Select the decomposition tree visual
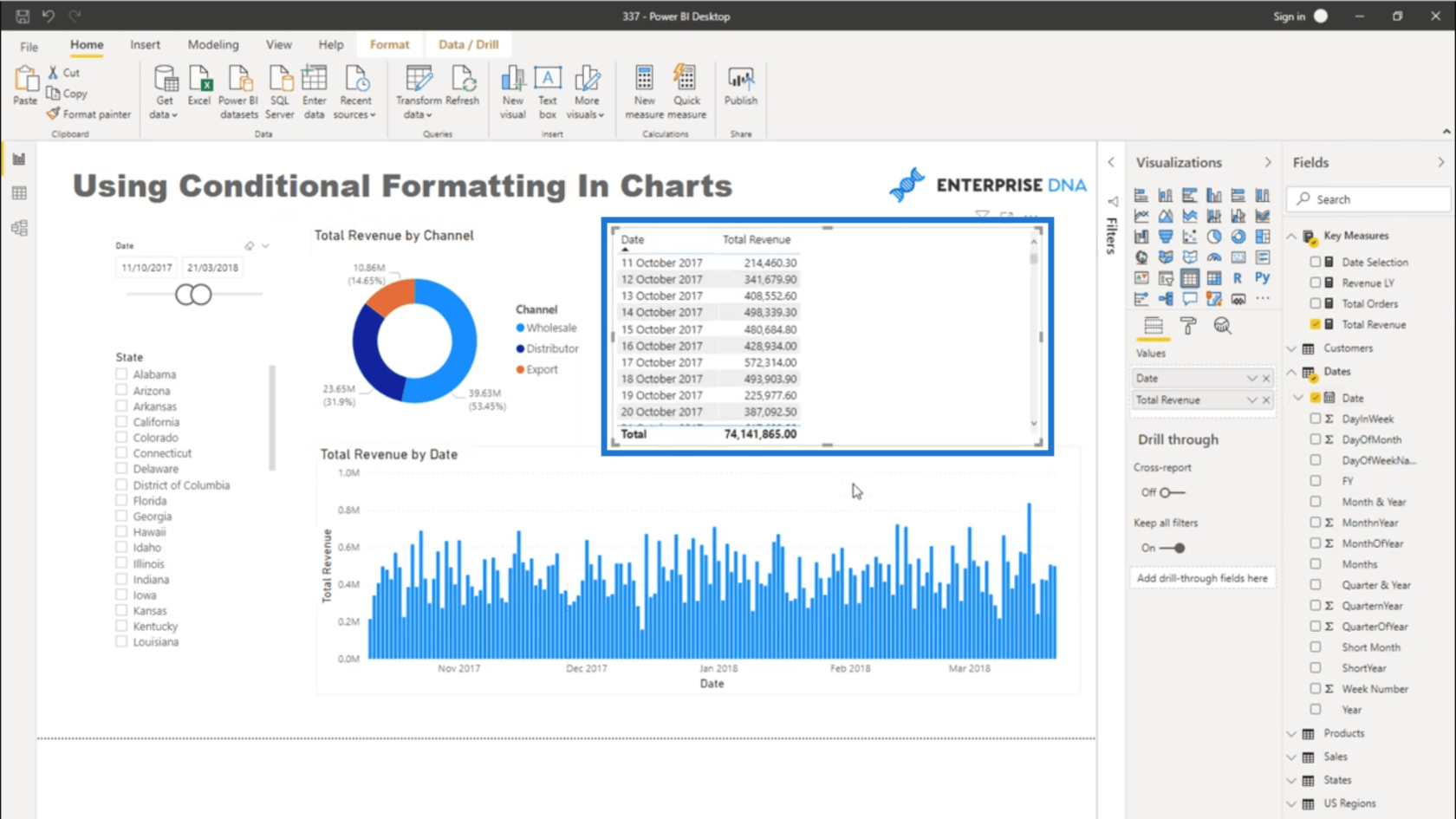Screen dimensions: 1456x819 tap(1166, 299)
